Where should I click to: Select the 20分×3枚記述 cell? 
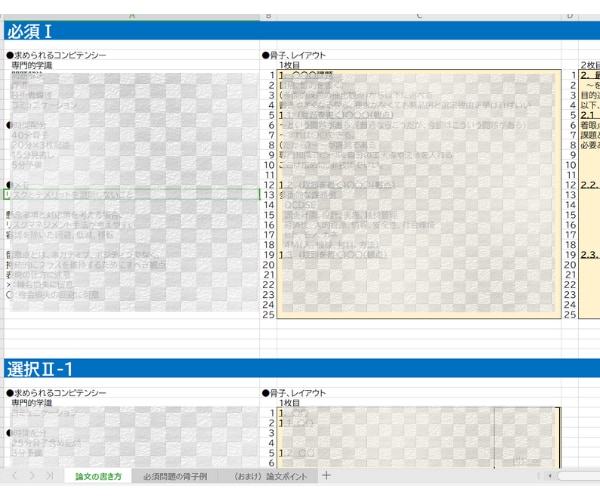click(41, 145)
